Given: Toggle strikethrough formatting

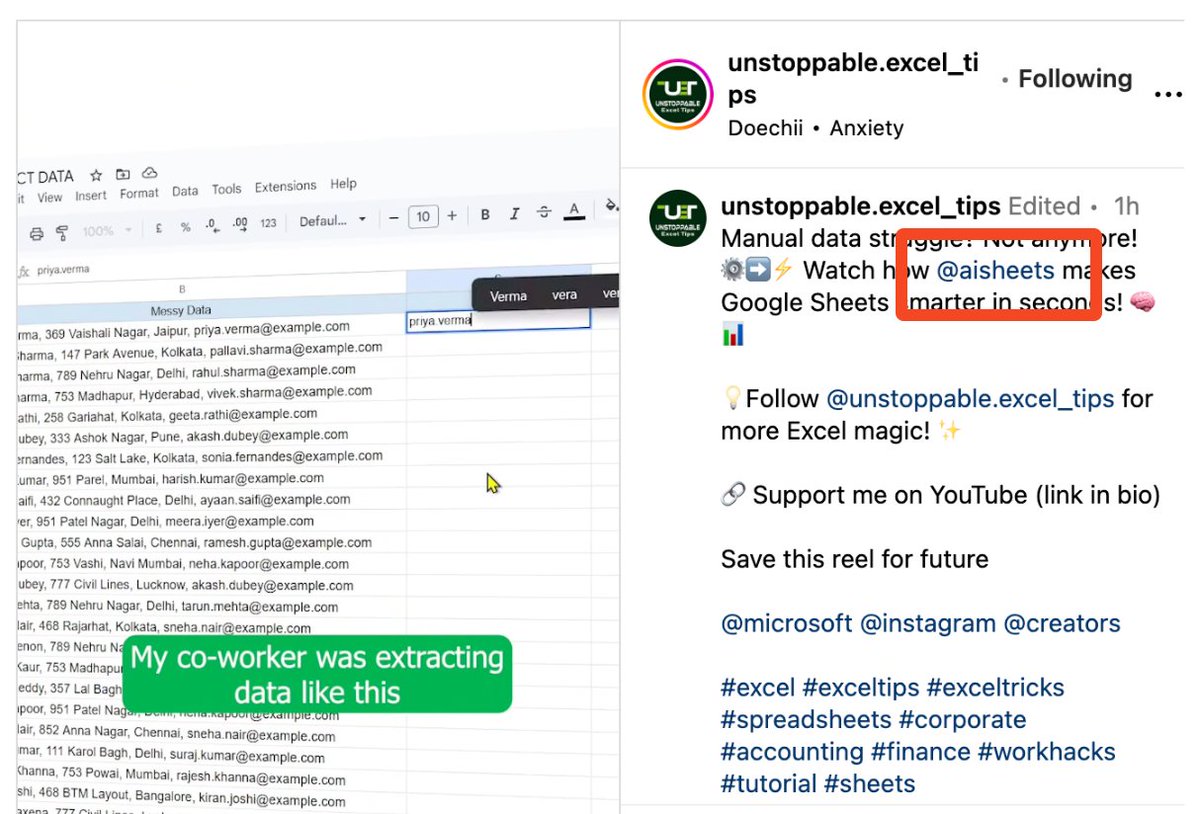Looking at the screenshot, I should point(544,212).
